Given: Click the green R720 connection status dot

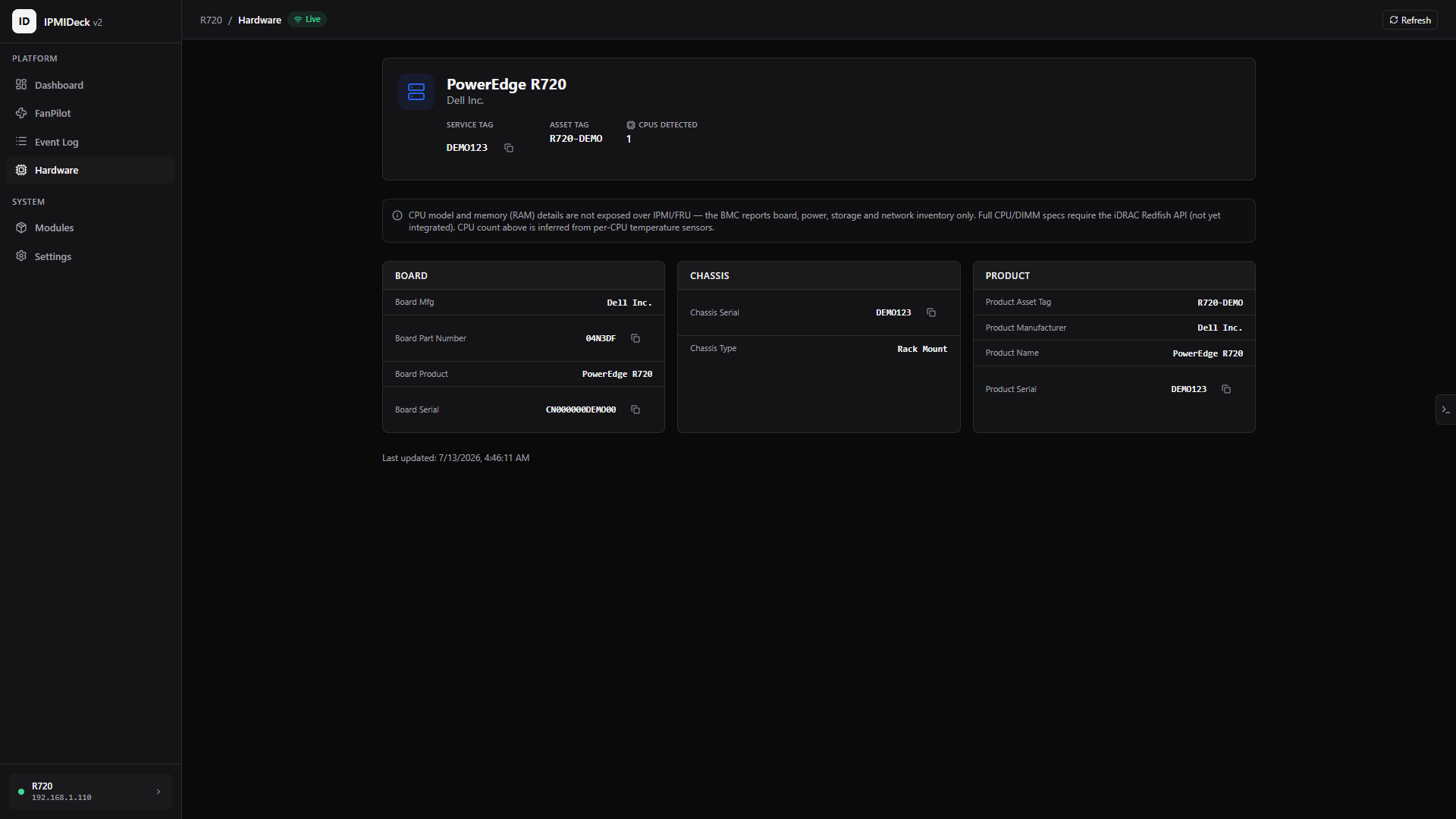Looking at the screenshot, I should [x=21, y=792].
